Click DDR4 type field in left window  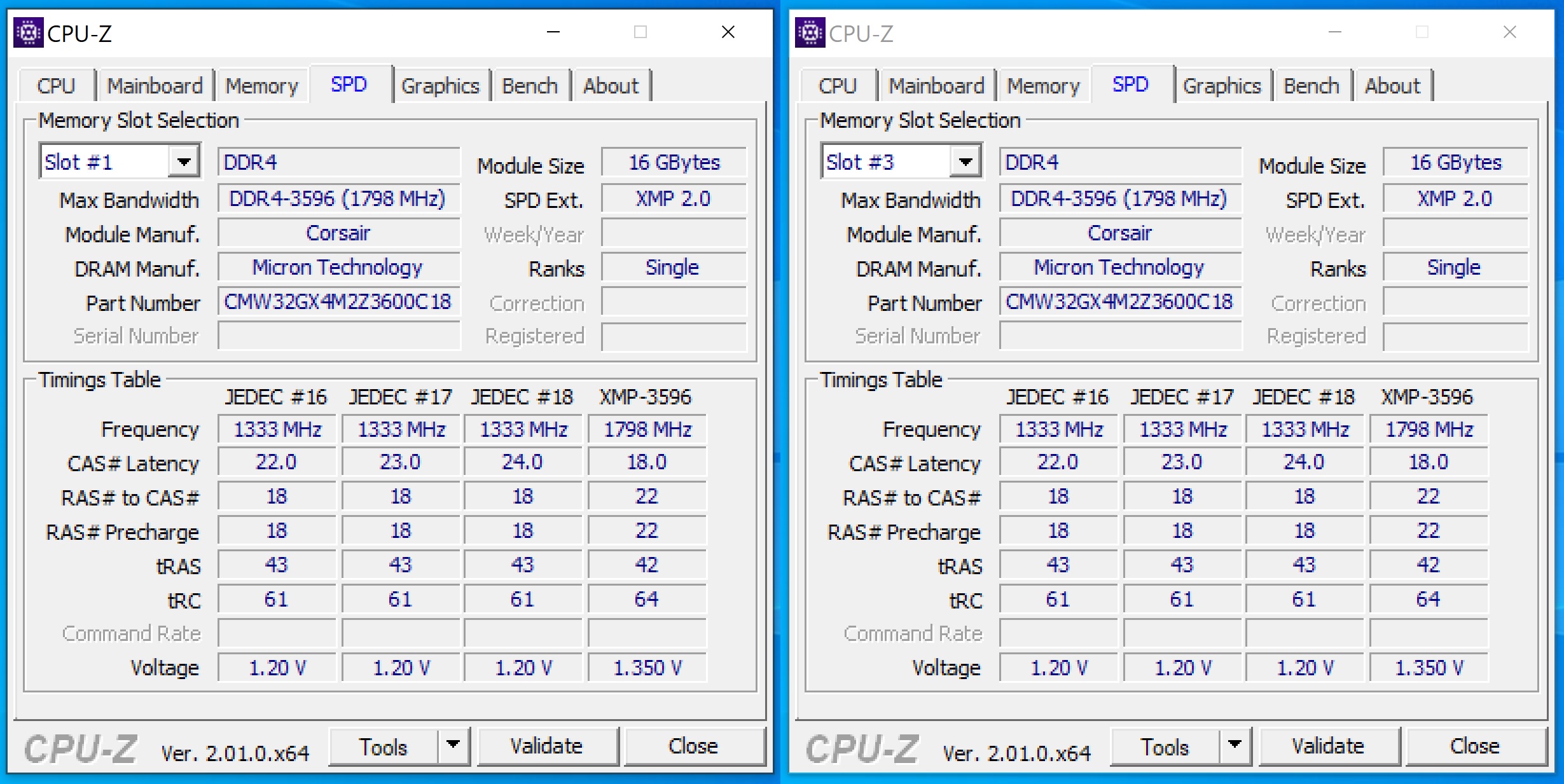pyautogui.click(x=338, y=163)
